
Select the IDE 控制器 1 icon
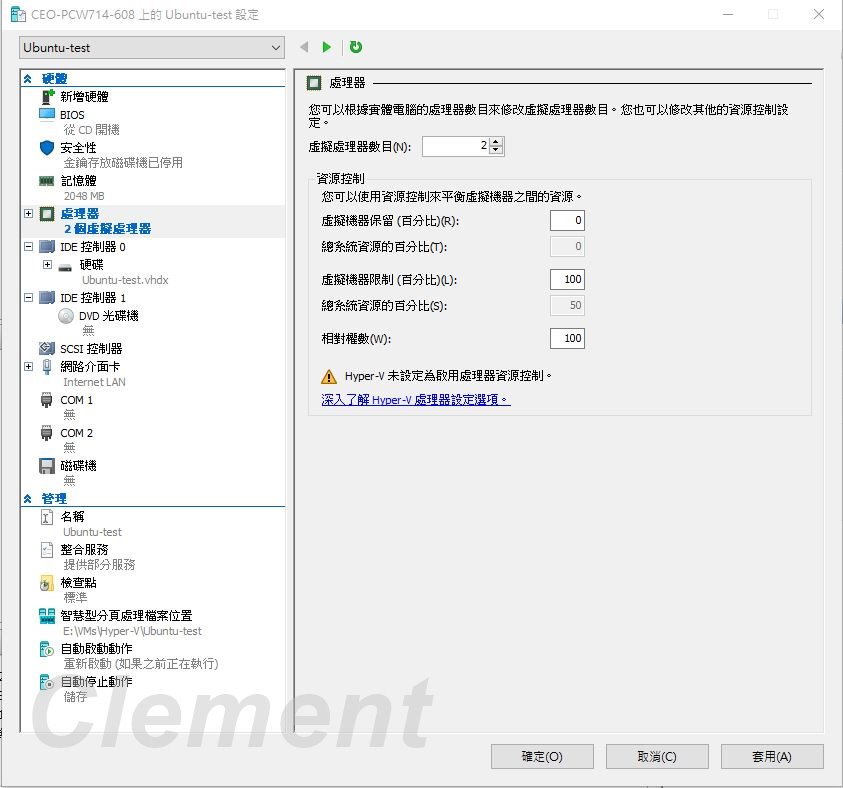(x=47, y=298)
